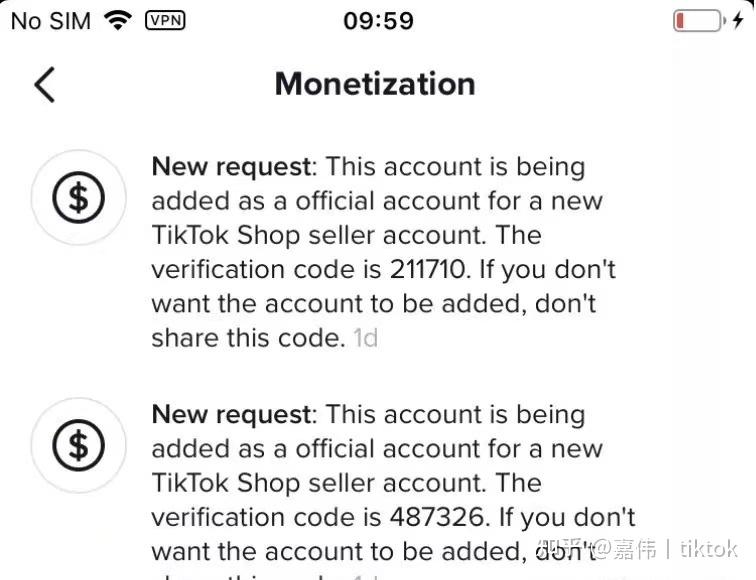Tap the 知乎 watermark at bottom right
Viewport: 756px width, 580px height.
click(x=560, y=548)
